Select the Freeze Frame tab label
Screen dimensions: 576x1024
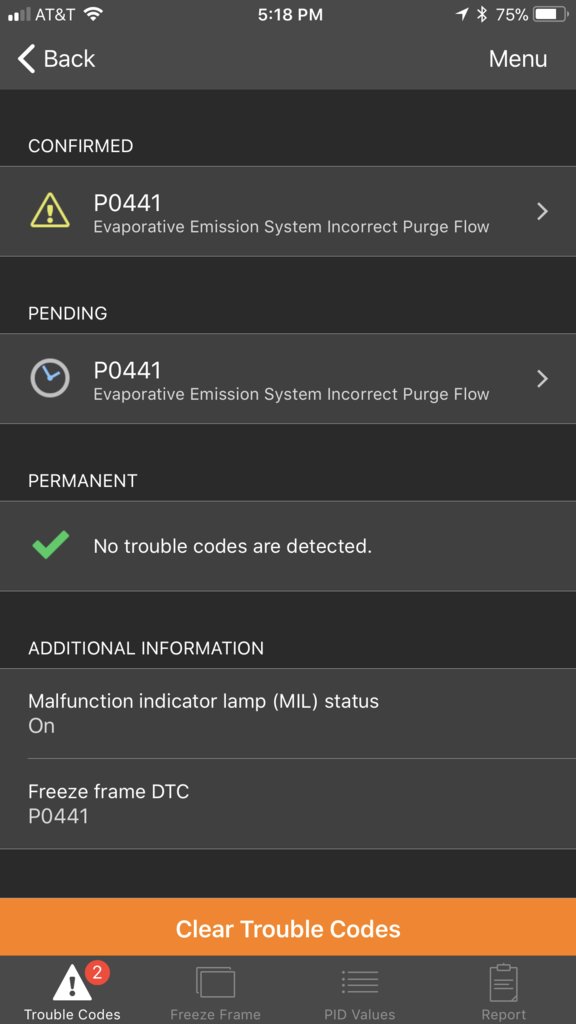point(215,1015)
